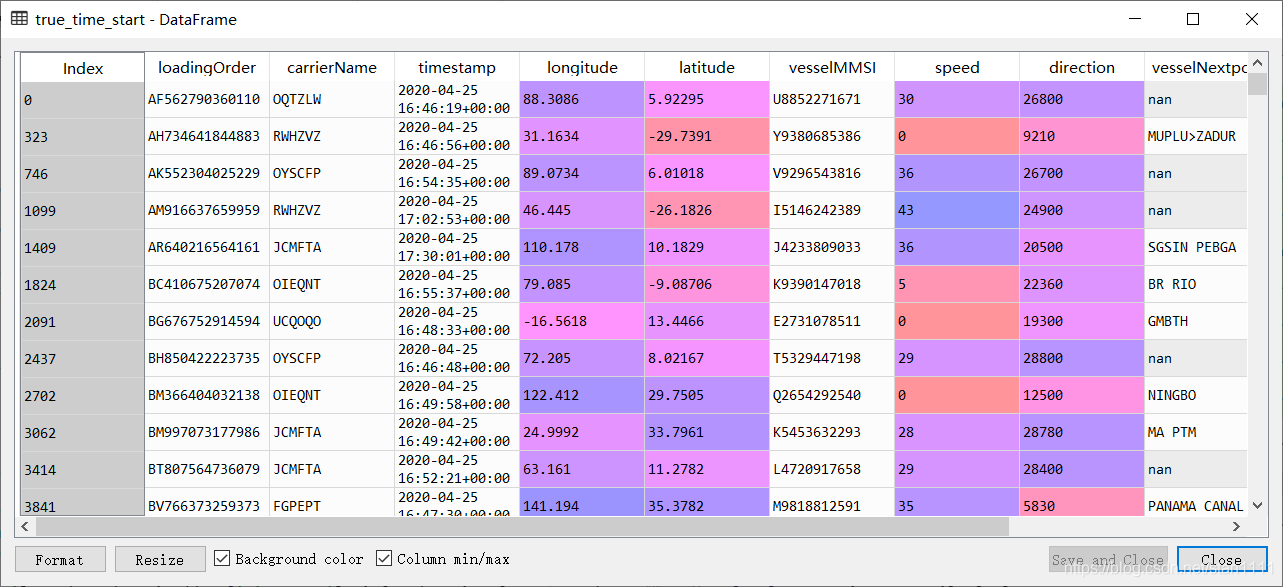Click the vesselMMSI column header

tap(832, 67)
